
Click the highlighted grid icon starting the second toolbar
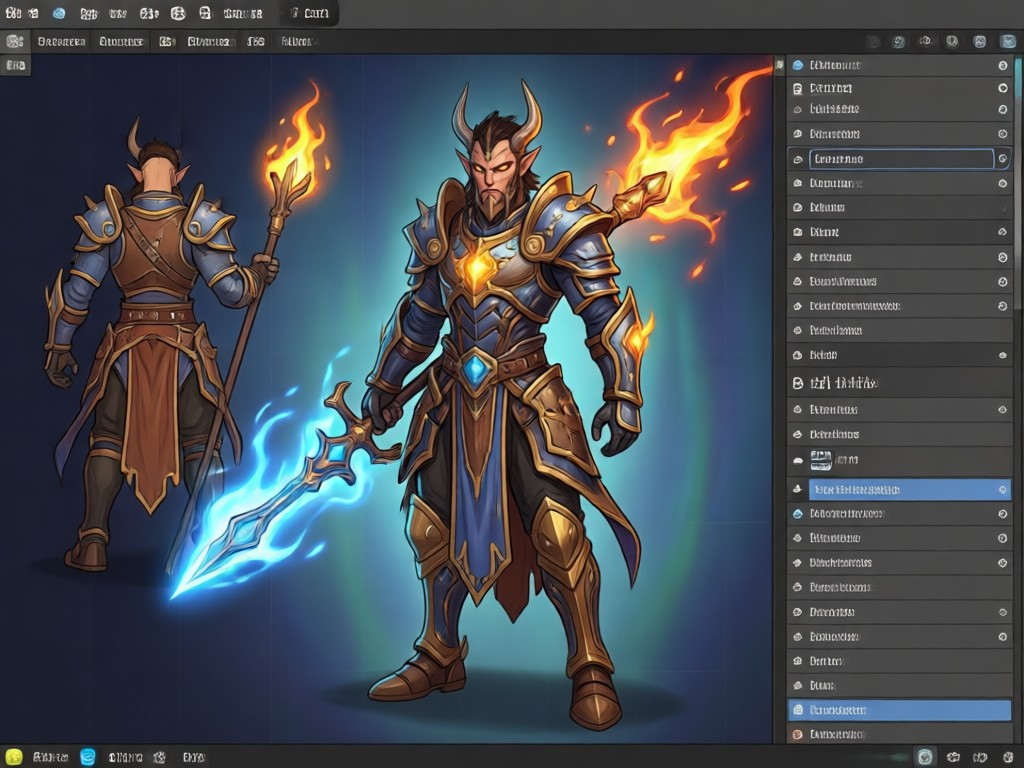pos(14,41)
